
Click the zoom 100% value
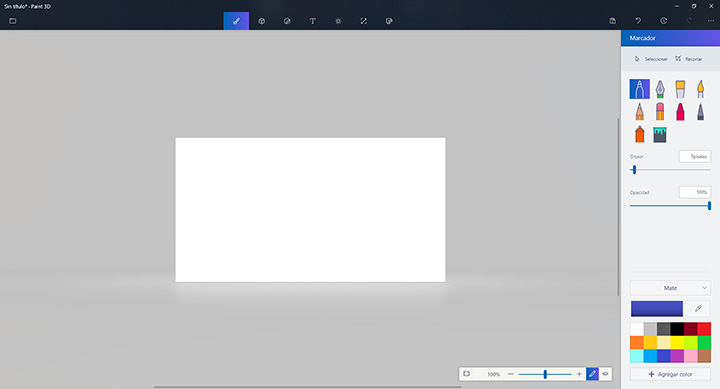point(493,374)
